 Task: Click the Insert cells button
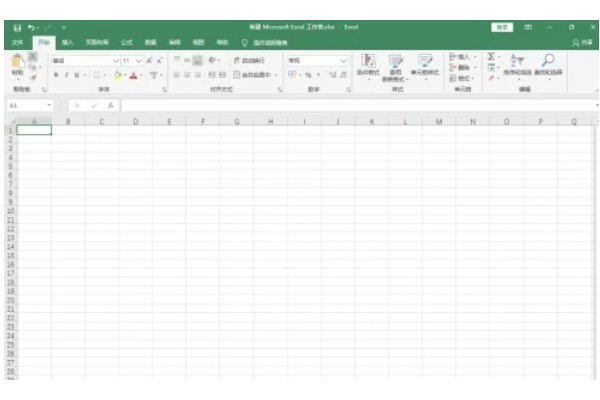[462, 57]
